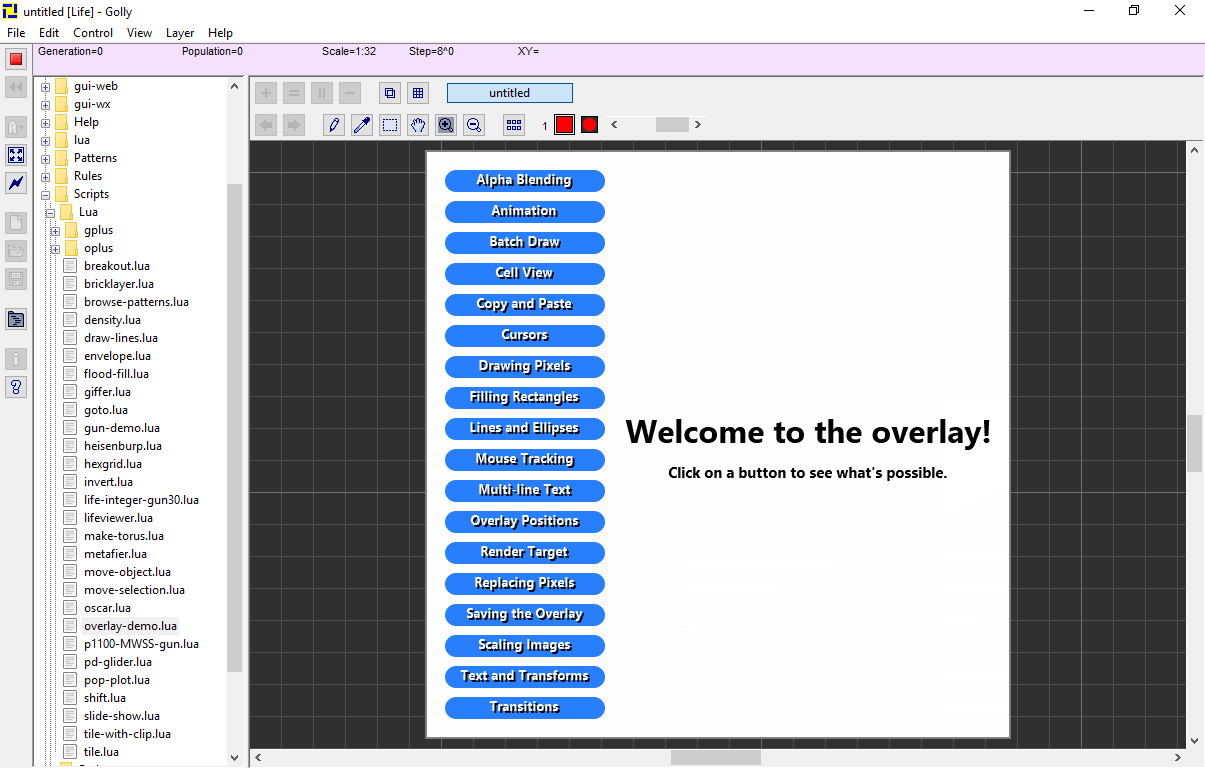Click the Render Target button
The width and height of the screenshot is (1205, 768).
coord(525,553)
